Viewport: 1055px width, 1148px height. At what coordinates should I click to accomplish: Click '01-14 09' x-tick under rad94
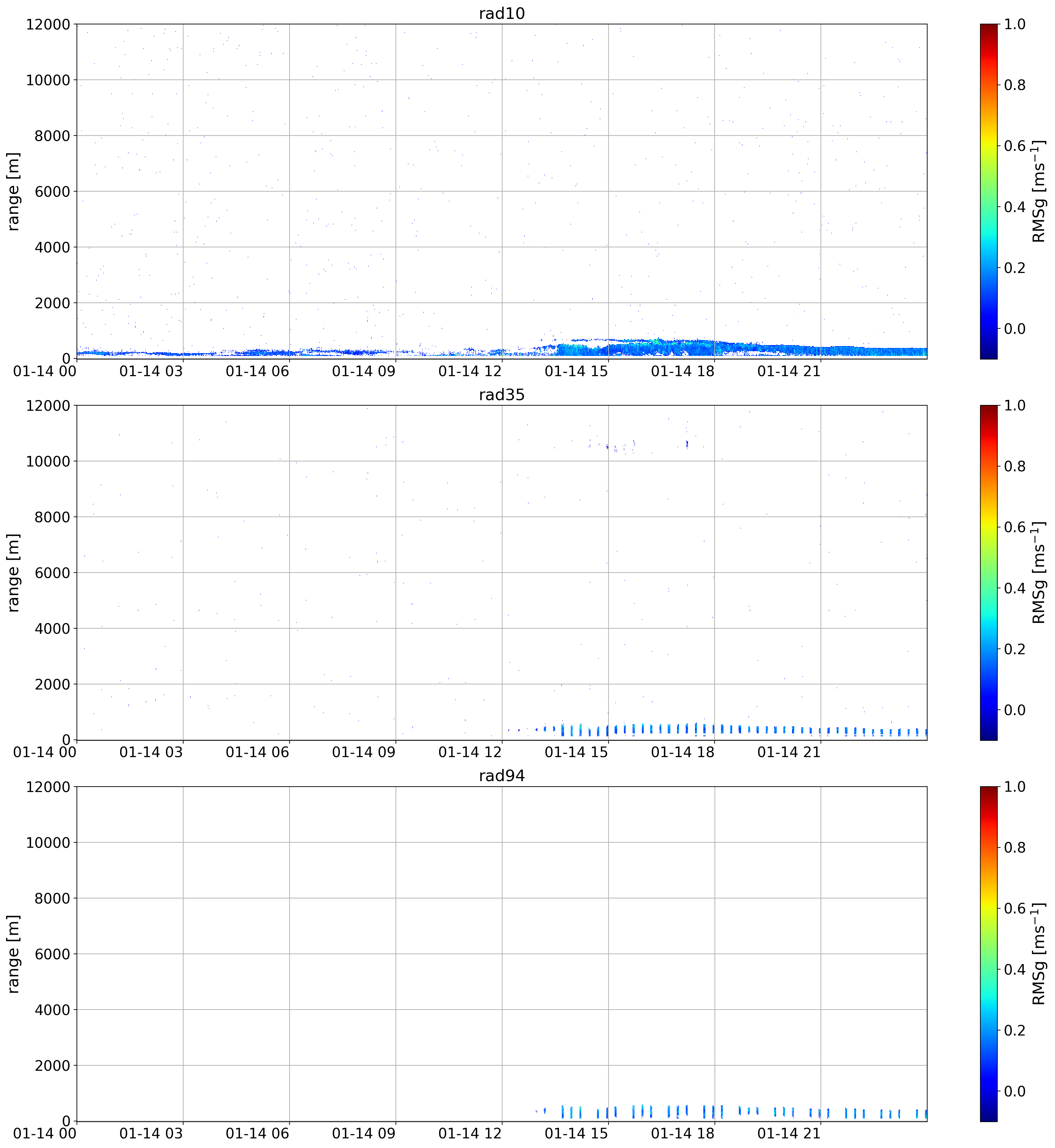(x=364, y=1133)
